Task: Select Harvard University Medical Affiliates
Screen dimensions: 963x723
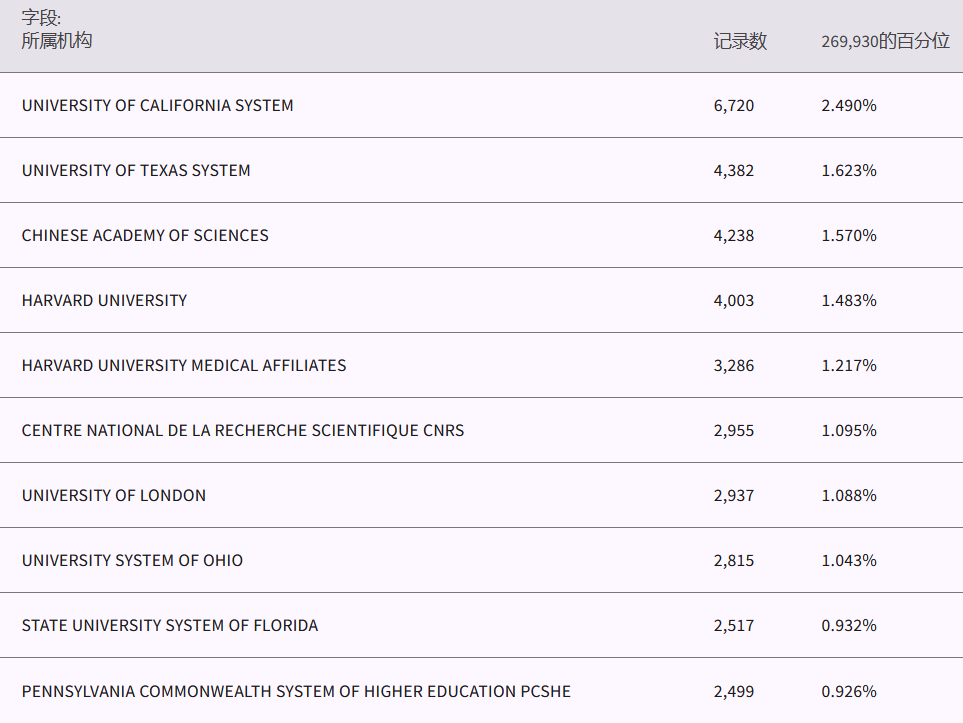Action: 184,365
